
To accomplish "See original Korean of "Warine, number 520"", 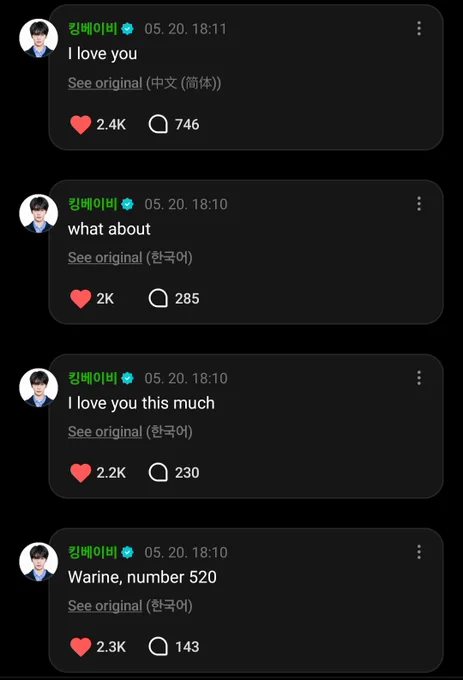I will point(105,606).
